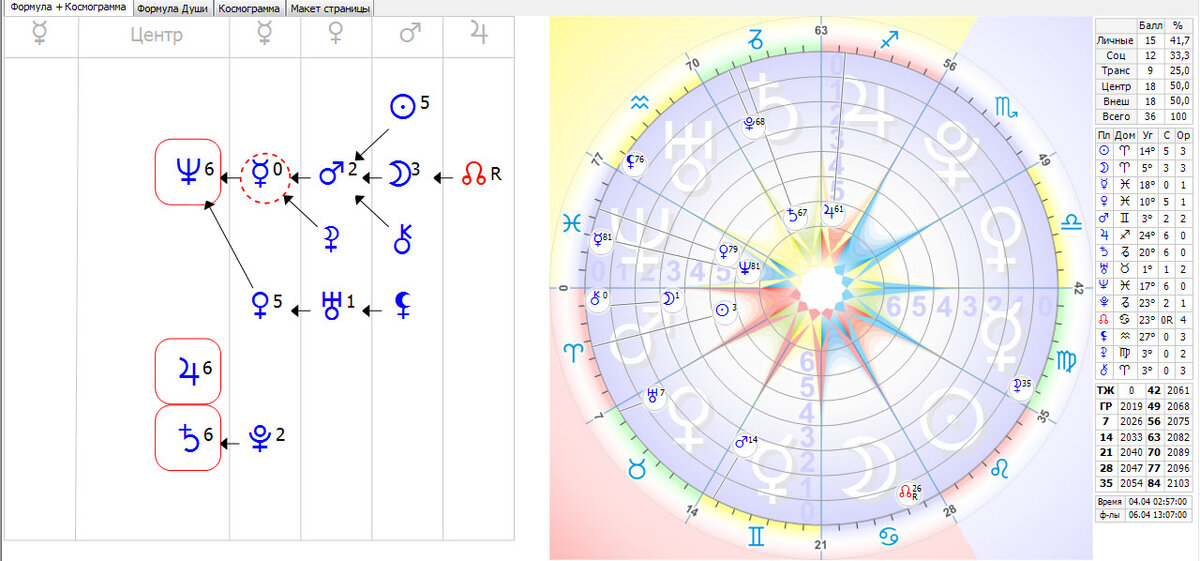Screen dimensions: 1200x561
Task: Select the Chiron 0 marker in the chart
Action: (598, 297)
